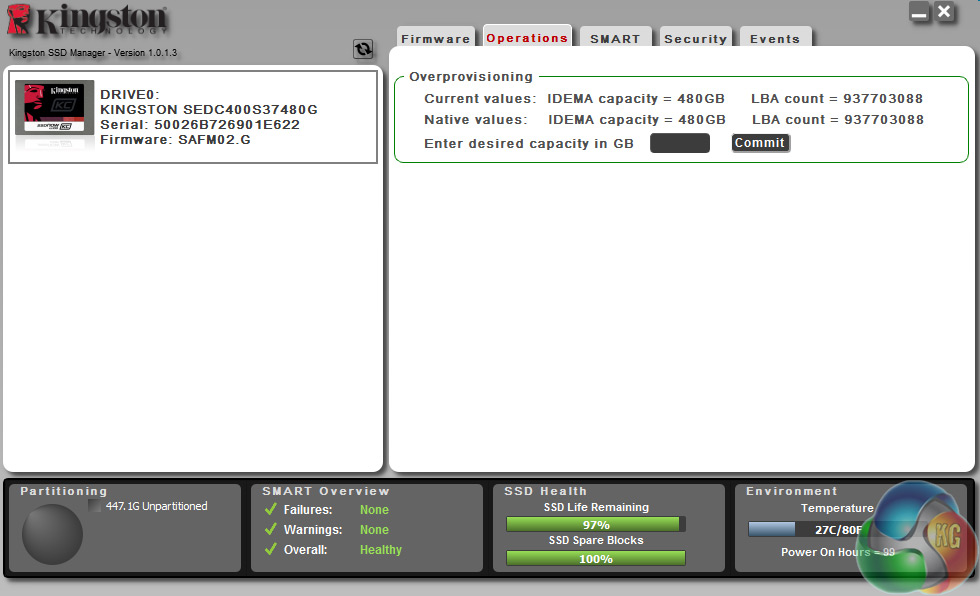Click the SMART Overview panel heading

coord(326,491)
